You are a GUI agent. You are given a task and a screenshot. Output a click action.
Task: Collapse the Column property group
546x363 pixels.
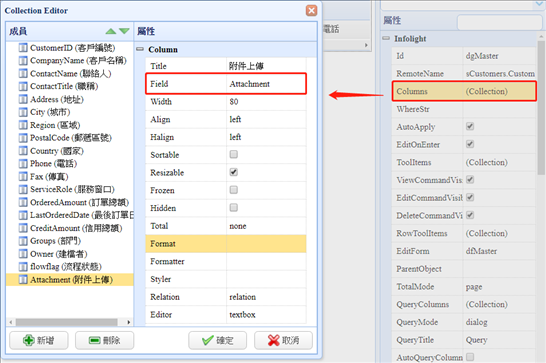click(x=140, y=49)
